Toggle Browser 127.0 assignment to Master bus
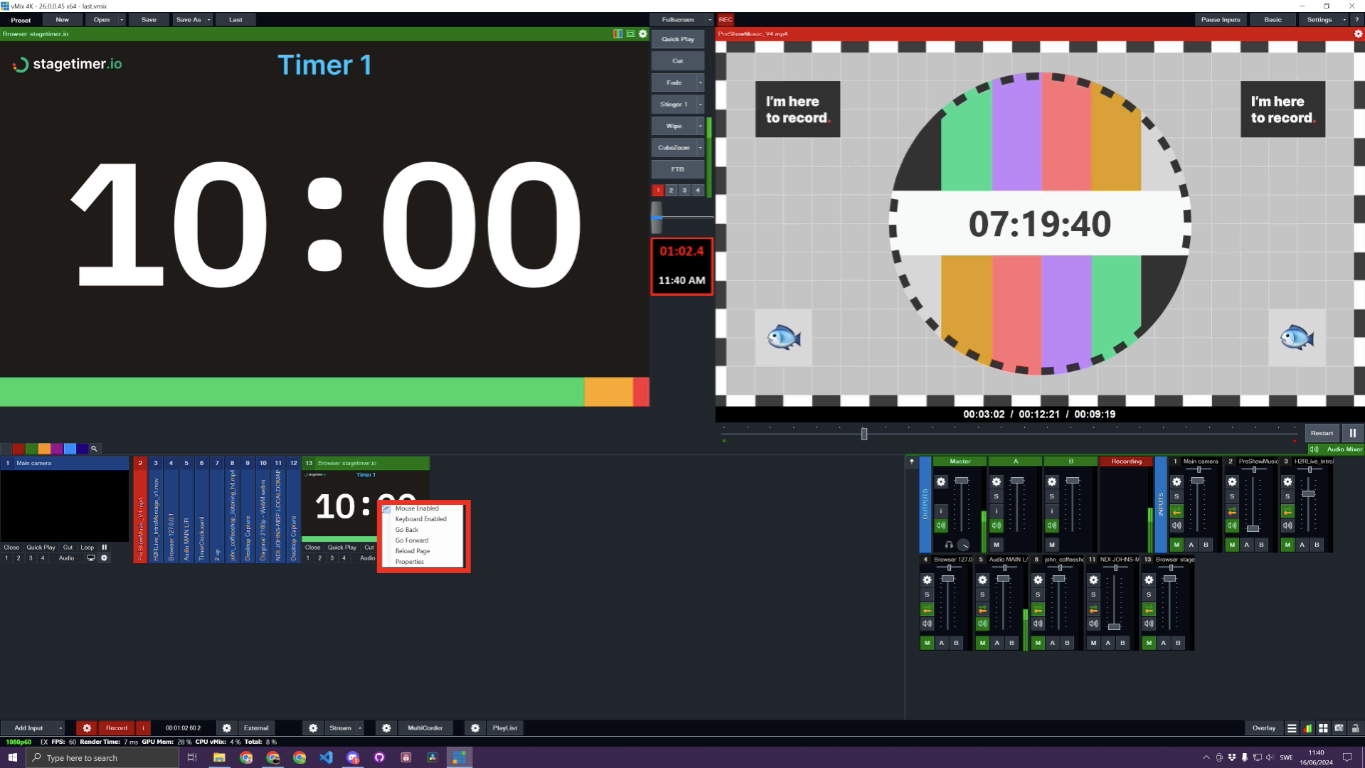Image resolution: width=1365 pixels, height=768 pixels. click(927, 643)
